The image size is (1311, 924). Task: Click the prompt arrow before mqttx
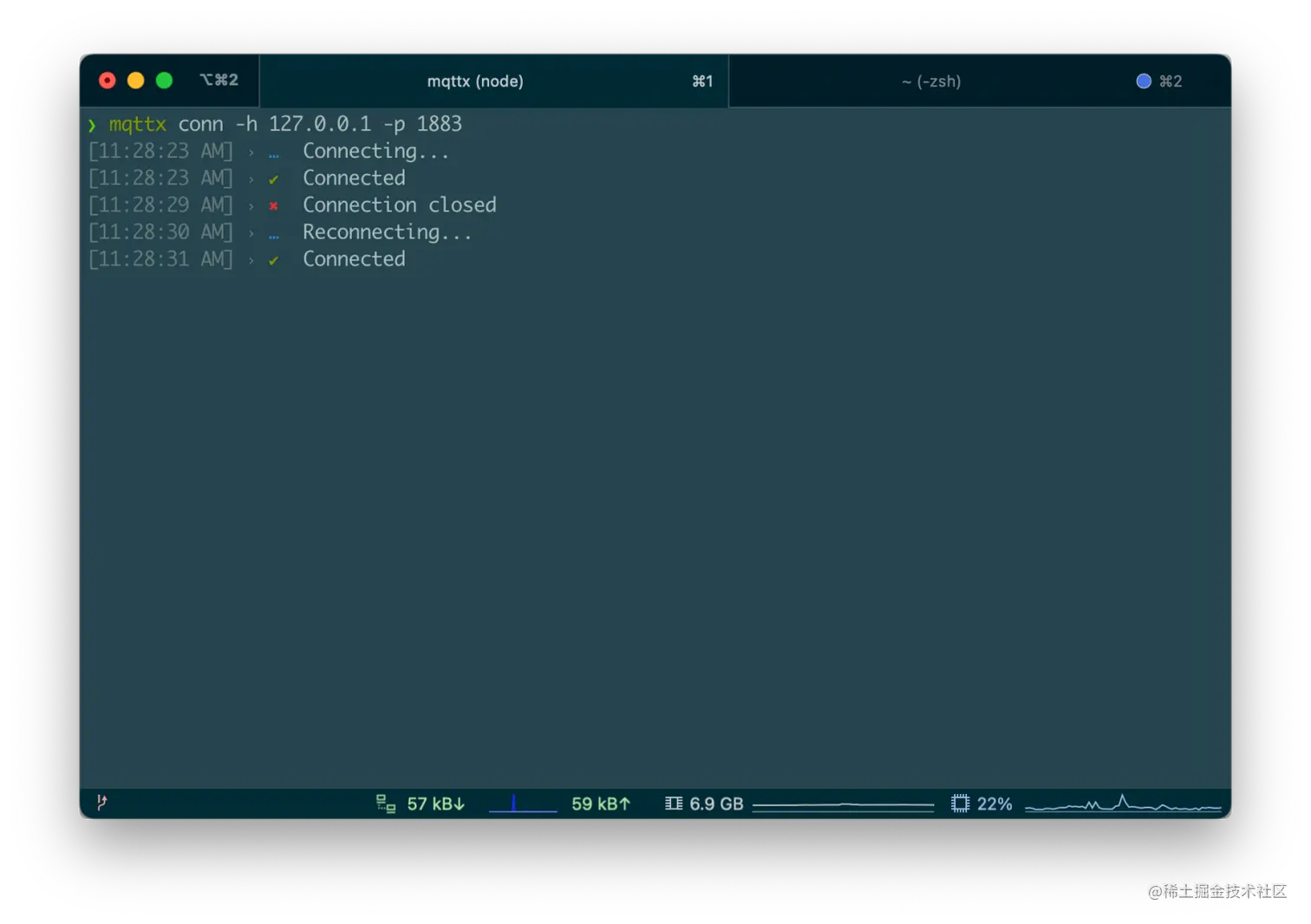92,126
